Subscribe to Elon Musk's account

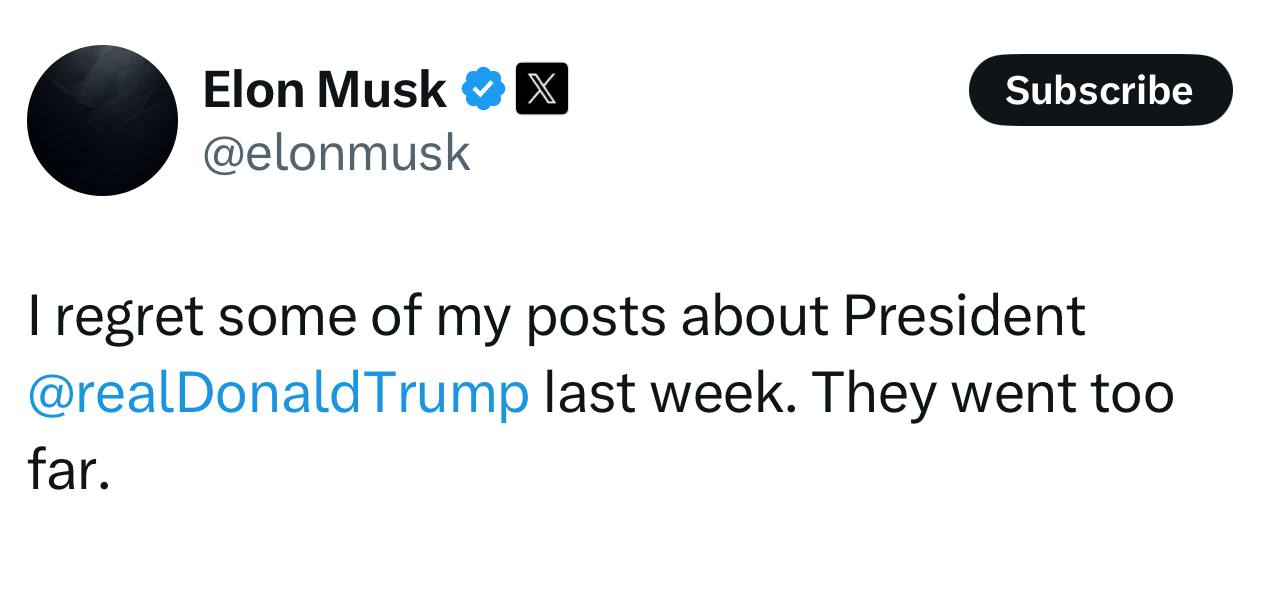1100,90
